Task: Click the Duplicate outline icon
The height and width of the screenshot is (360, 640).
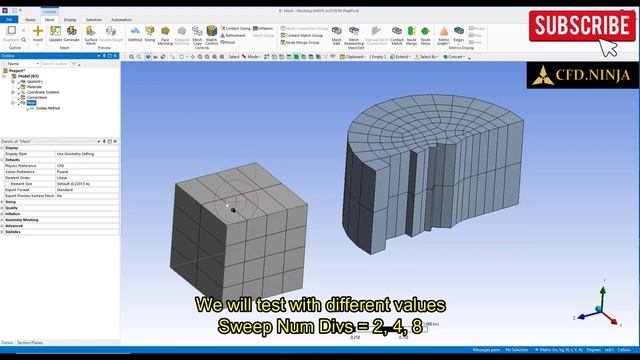Action: pos(11,31)
